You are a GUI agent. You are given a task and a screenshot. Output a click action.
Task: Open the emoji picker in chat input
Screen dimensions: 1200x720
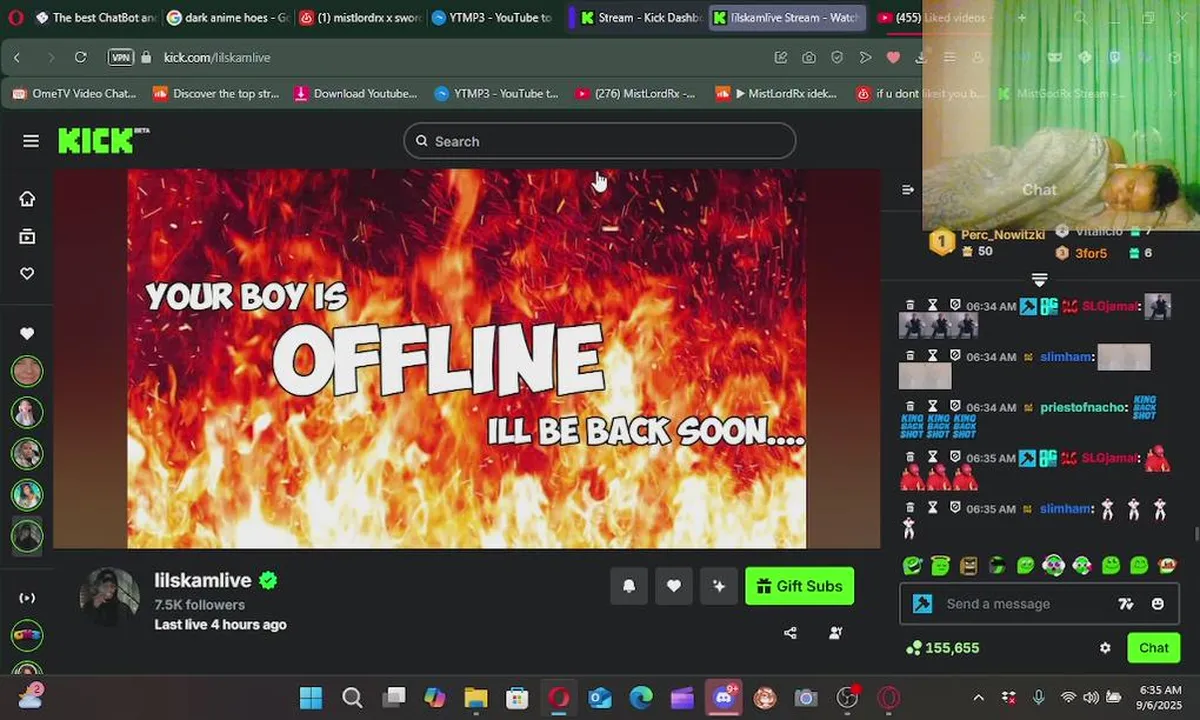[x=1158, y=604]
